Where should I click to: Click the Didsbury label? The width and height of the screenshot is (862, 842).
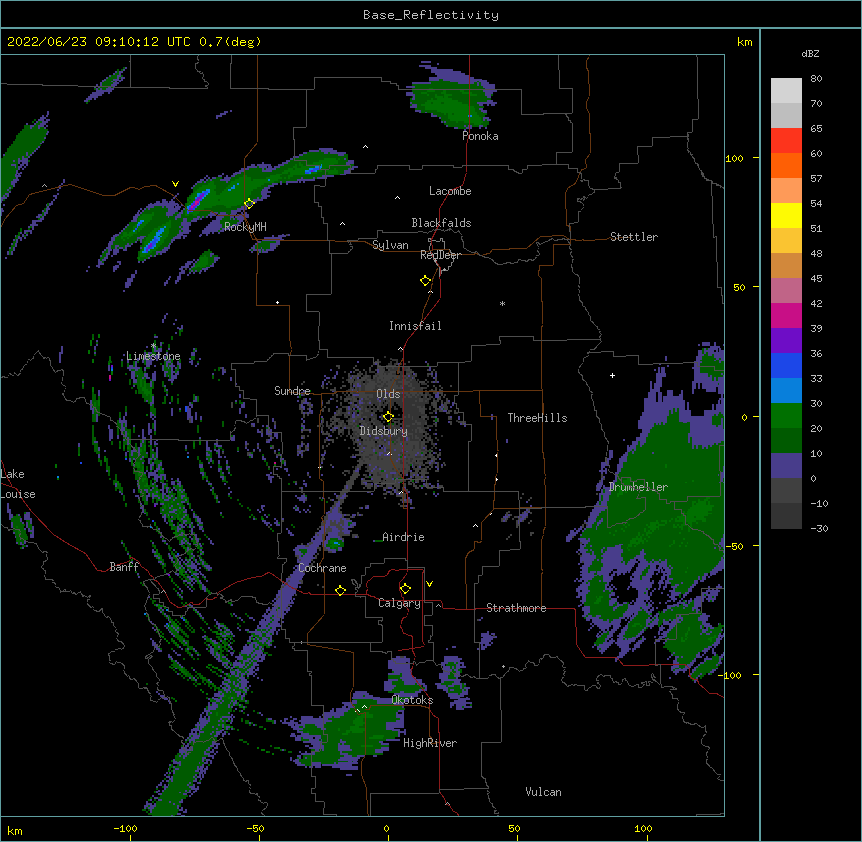(384, 431)
